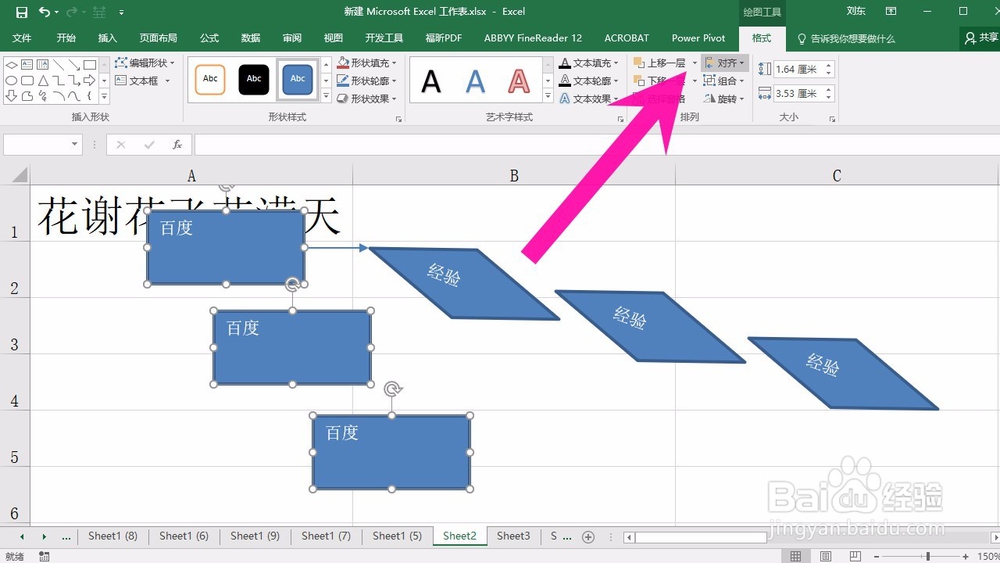This screenshot has height=563, width=1000.
Task: Expand the WordArt styles gallery
Action: [548, 97]
